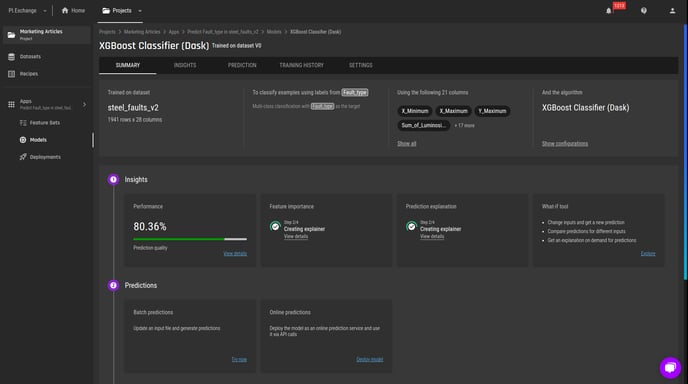The height and width of the screenshot is (384, 688).
Task: Click the Trained on dataset V0 label
Action: click(x=236, y=46)
